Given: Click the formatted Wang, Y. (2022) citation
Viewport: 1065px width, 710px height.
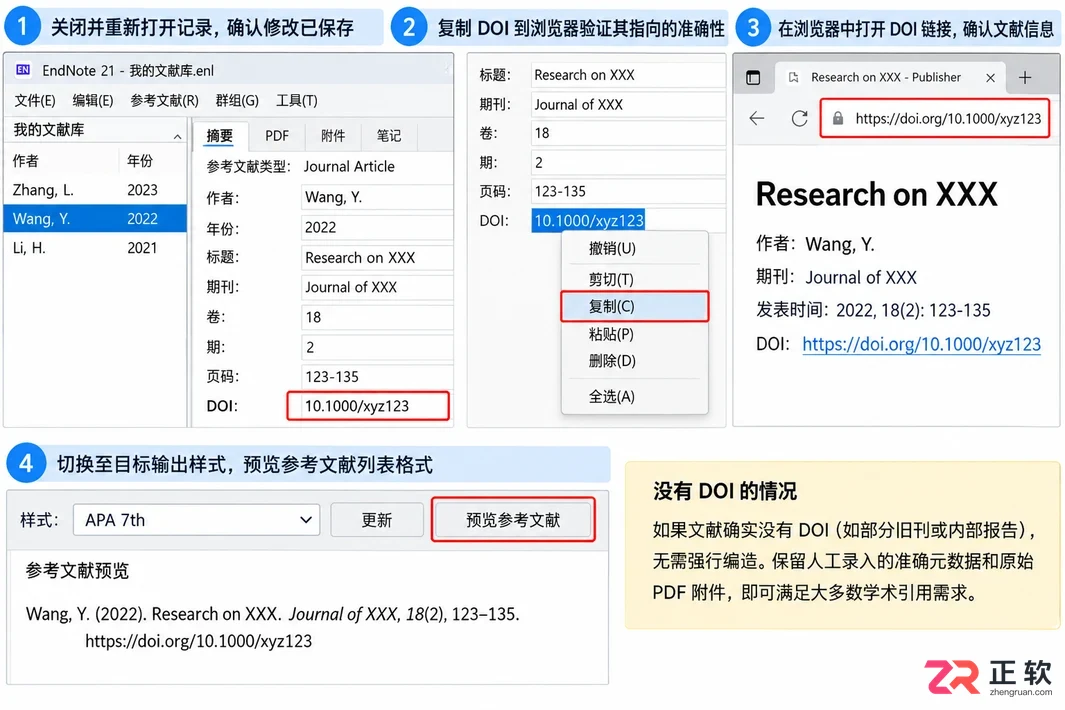Looking at the screenshot, I should [272, 627].
